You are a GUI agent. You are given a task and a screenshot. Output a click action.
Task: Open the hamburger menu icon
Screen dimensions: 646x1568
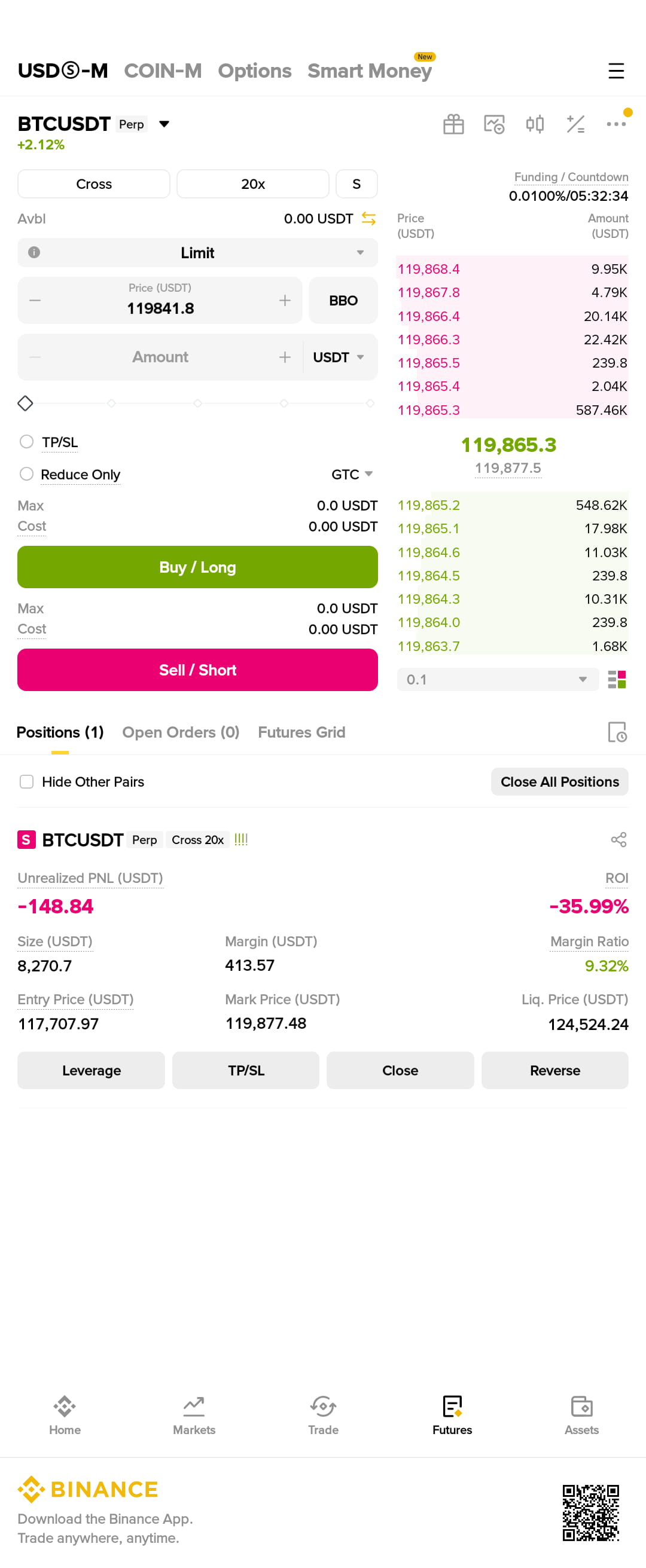point(615,71)
